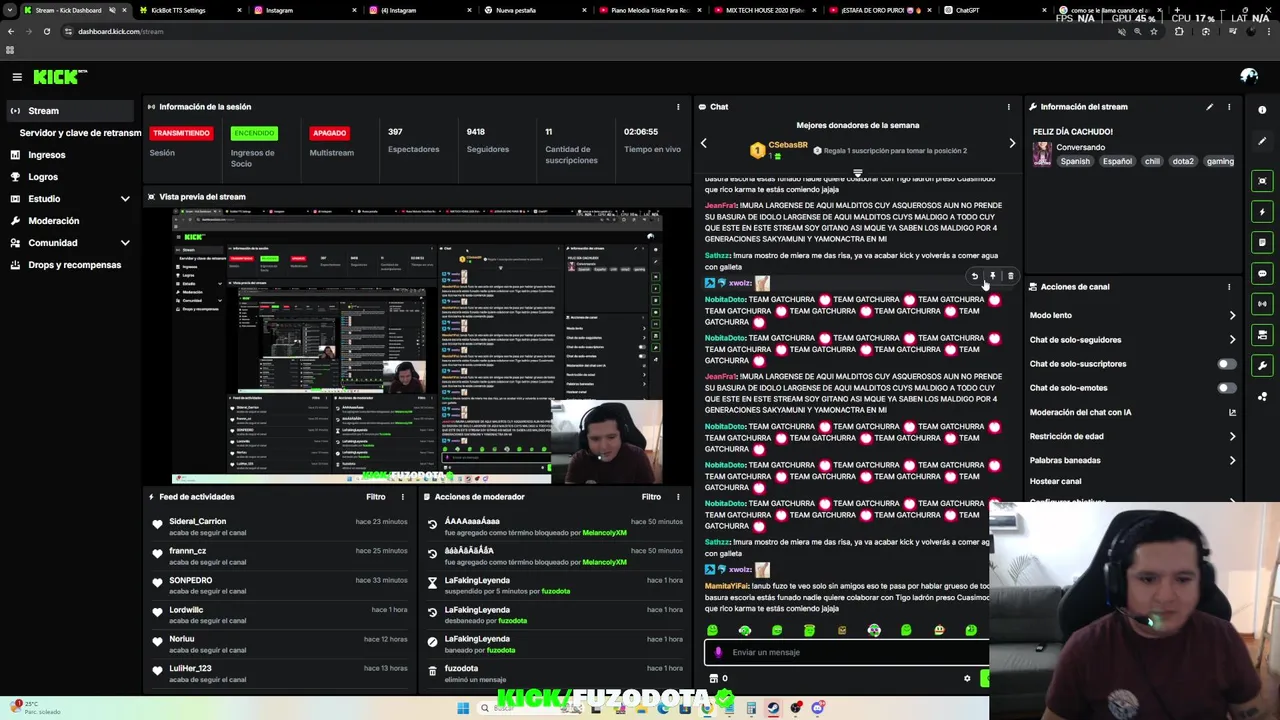Screen dimensions: 1280x720
Task: Collapse the top donors banner handle
Action: pyautogui.click(x=858, y=174)
